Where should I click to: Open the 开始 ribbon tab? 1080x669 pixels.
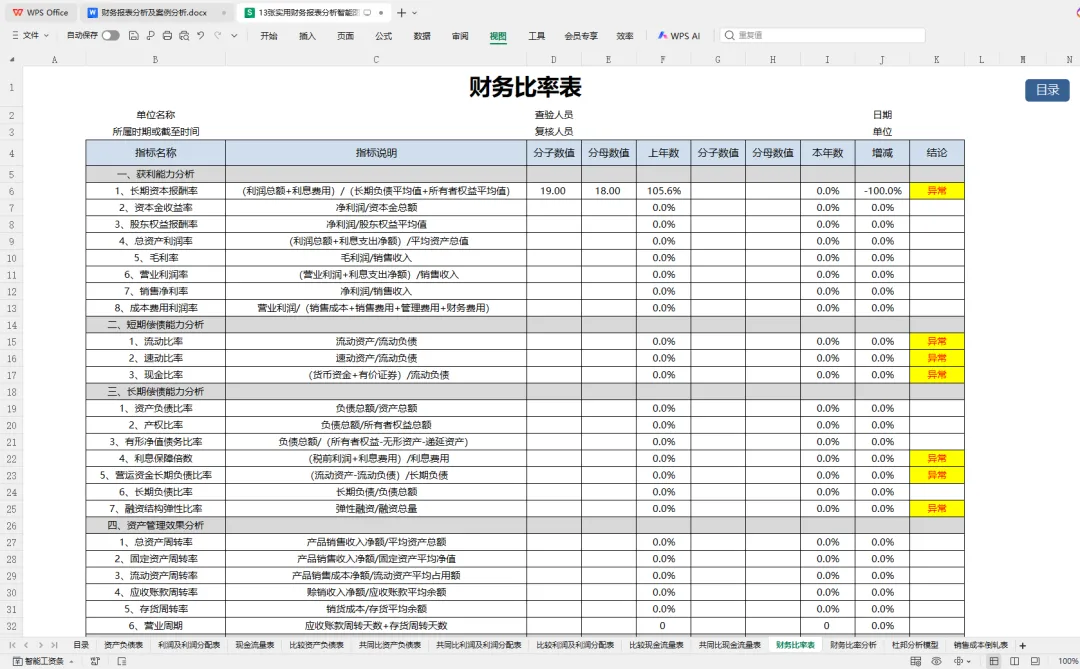269,36
